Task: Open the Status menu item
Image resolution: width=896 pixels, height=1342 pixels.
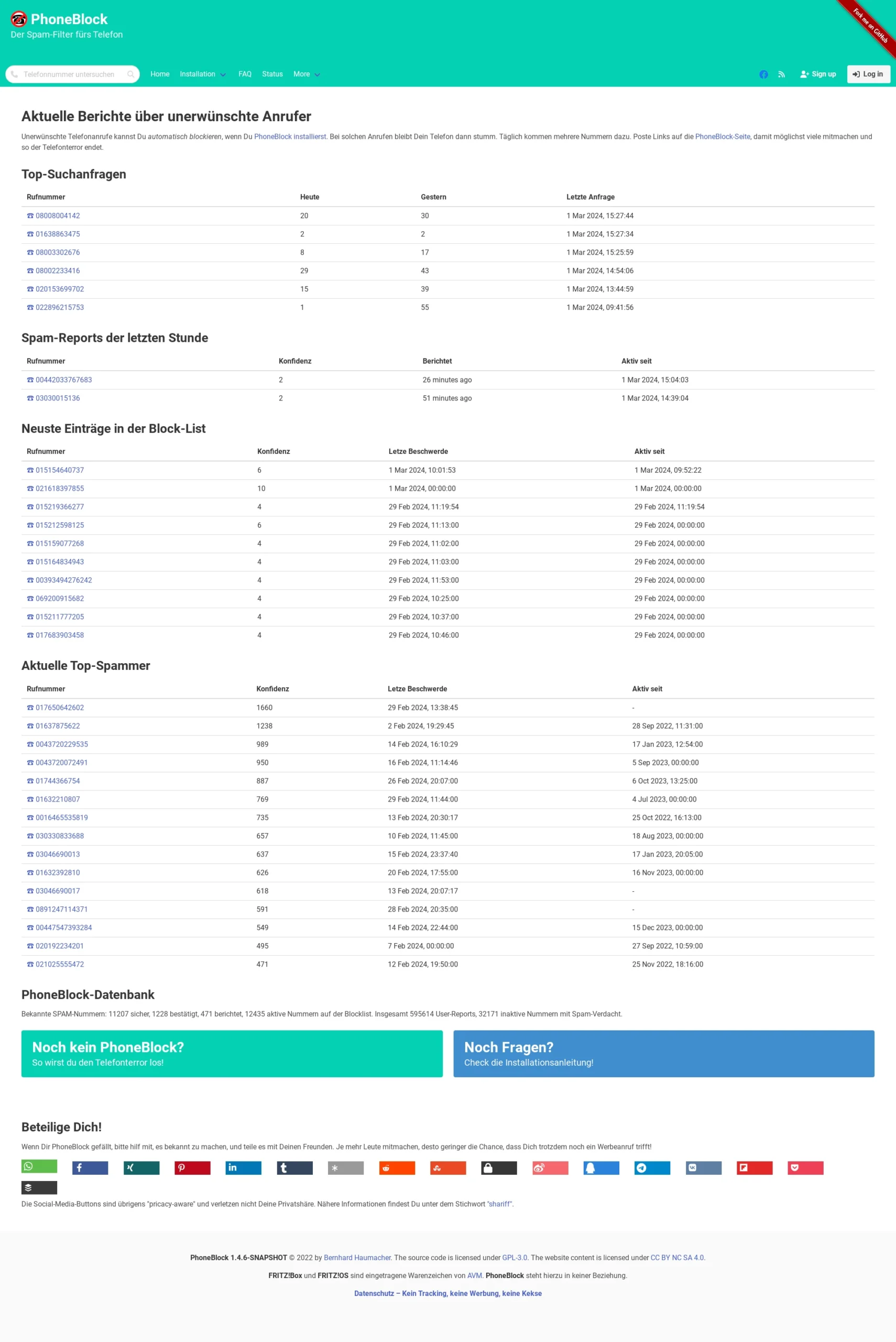Action: [272, 74]
